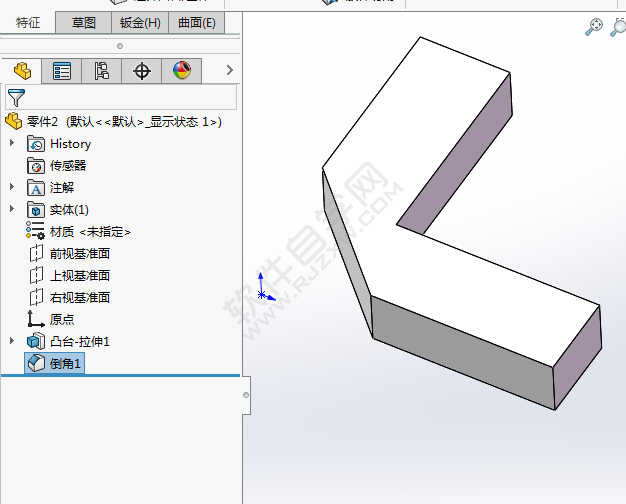Image resolution: width=626 pixels, height=504 pixels.
Task: Click the 原点 origin icon
Action: 36,319
